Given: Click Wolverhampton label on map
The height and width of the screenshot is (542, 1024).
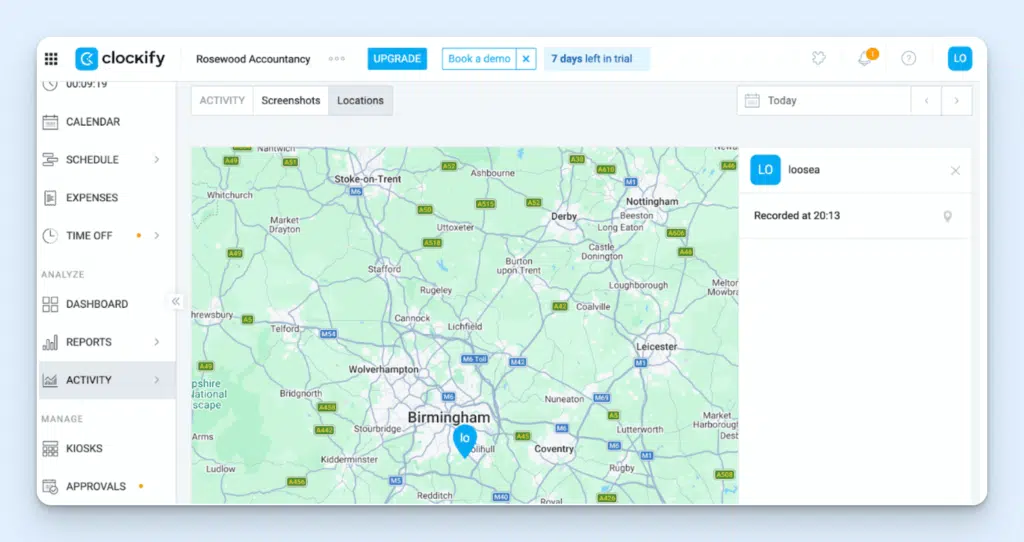Looking at the screenshot, I should point(383,370).
